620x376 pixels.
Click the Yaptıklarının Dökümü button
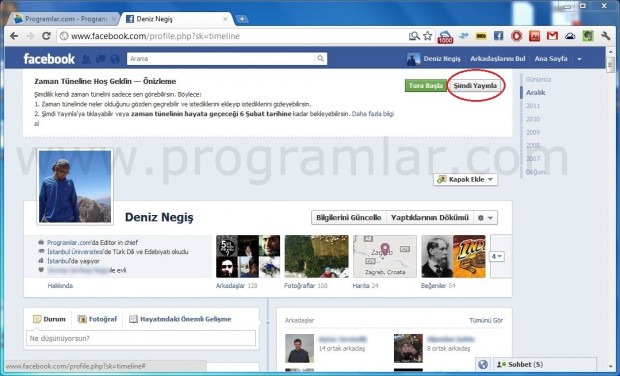(x=430, y=217)
